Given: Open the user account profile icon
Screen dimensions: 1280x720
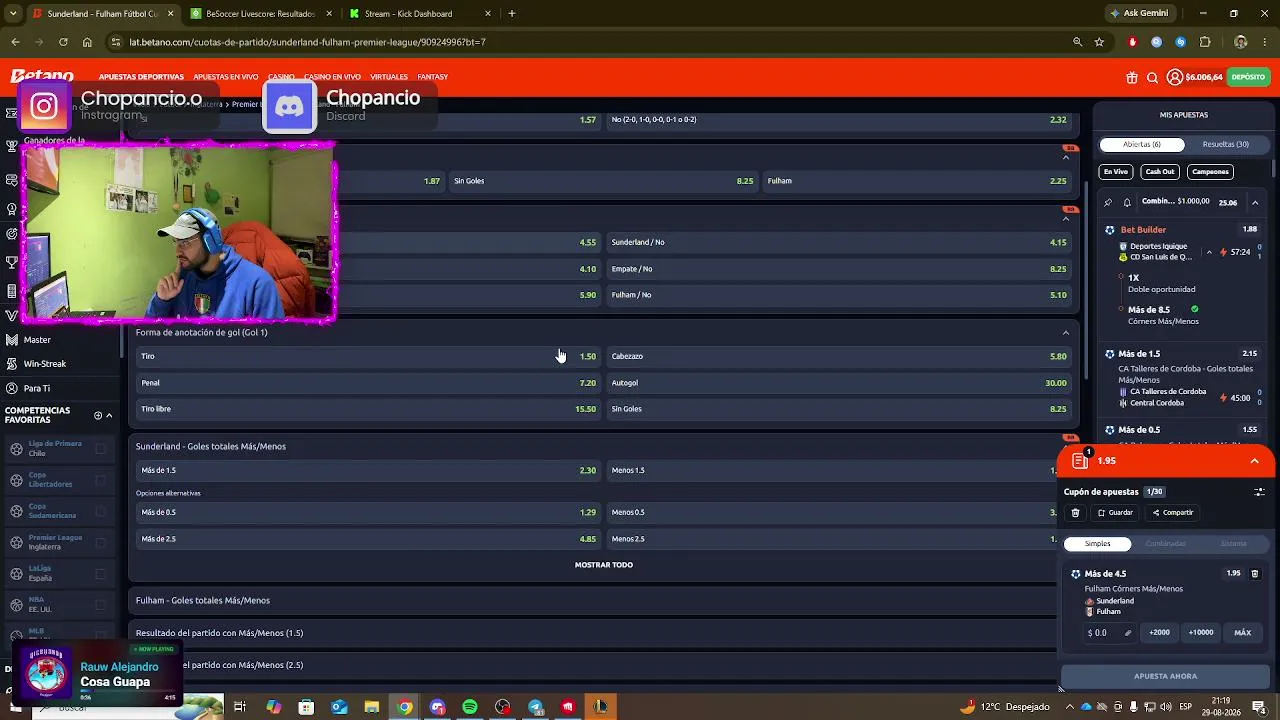Looking at the screenshot, I should [x=1174, y=77].
